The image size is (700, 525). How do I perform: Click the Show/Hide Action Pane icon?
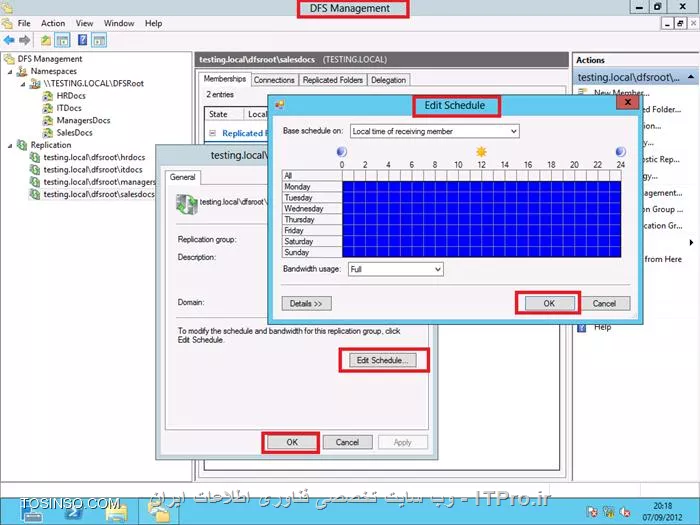99,40
